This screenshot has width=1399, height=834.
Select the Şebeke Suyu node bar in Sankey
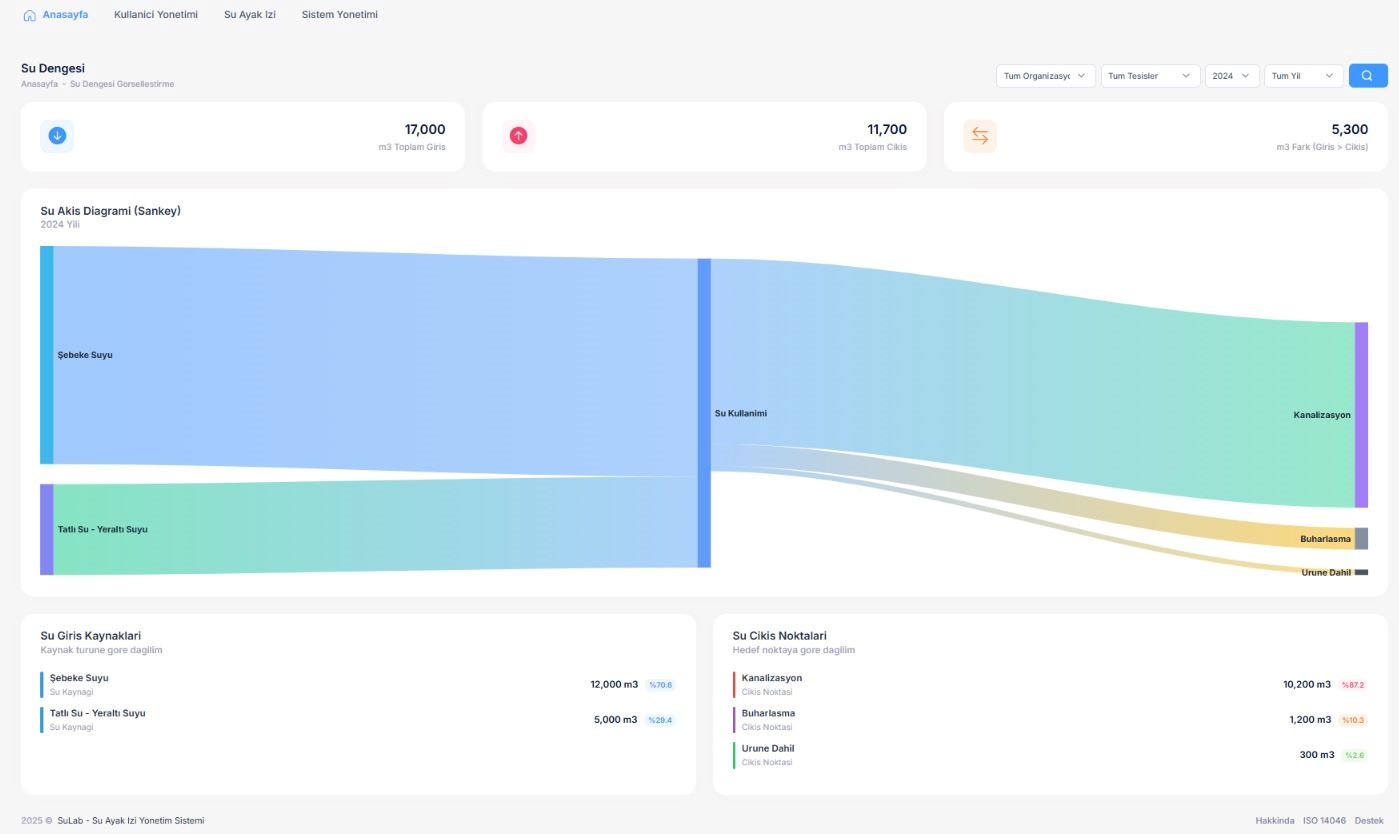pos(46,355)
